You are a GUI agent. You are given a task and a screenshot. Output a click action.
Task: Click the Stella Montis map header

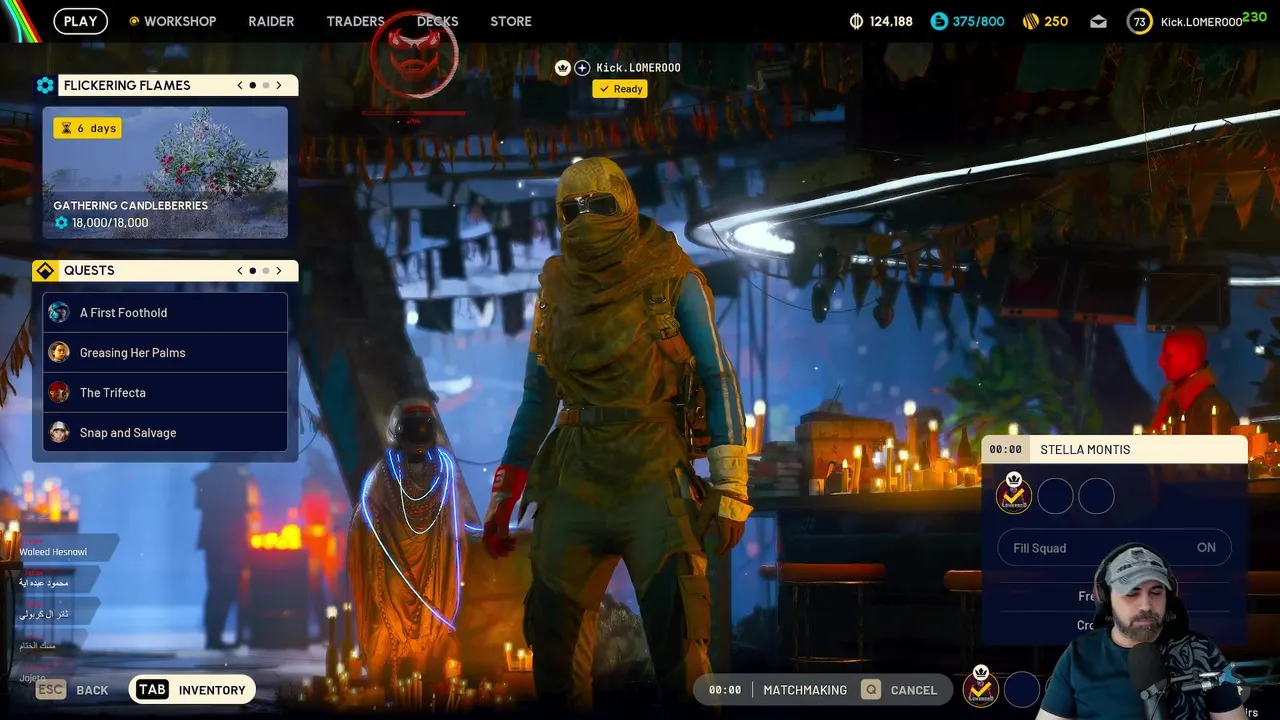click(1114, 449)
